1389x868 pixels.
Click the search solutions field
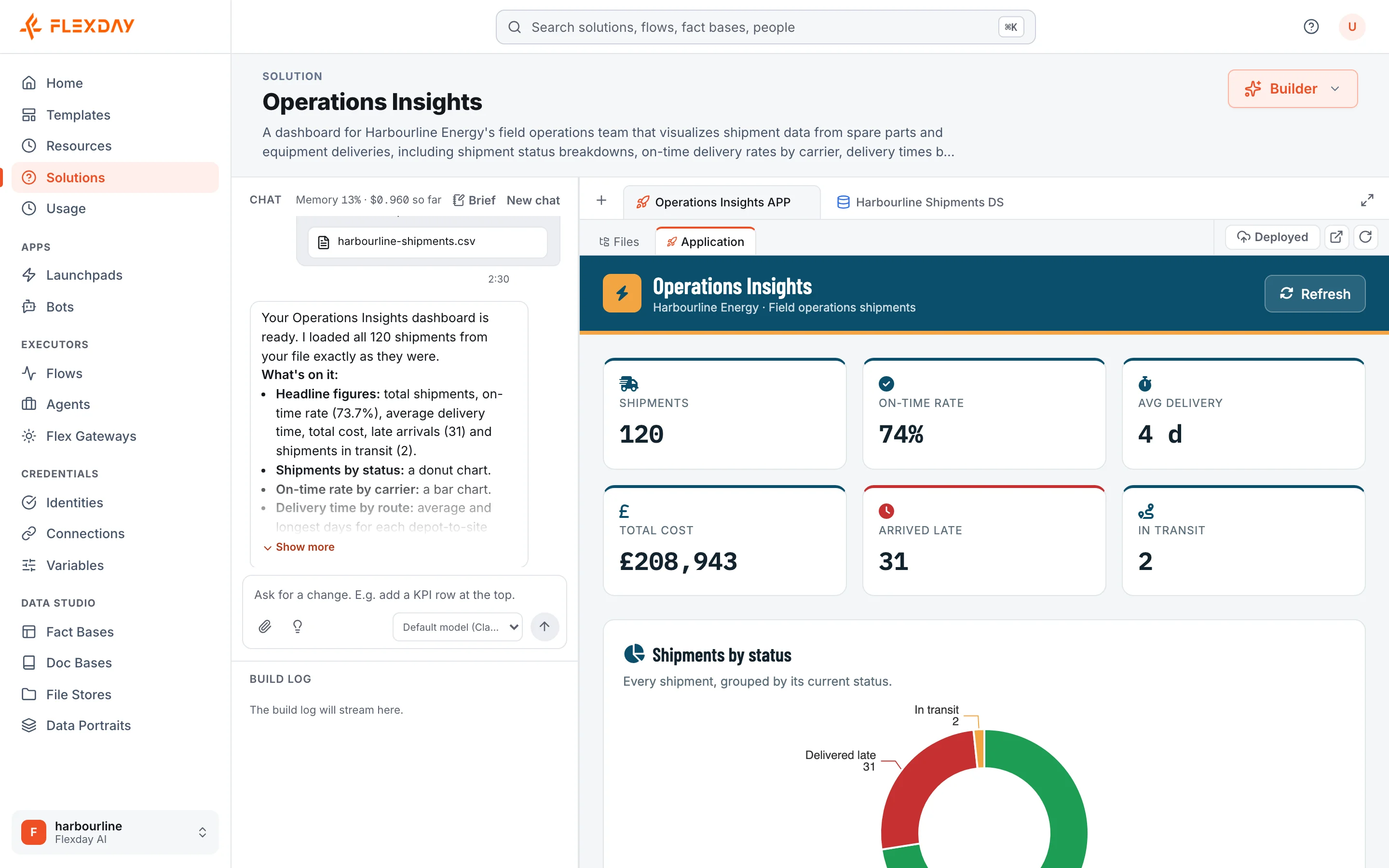(765, 27)
